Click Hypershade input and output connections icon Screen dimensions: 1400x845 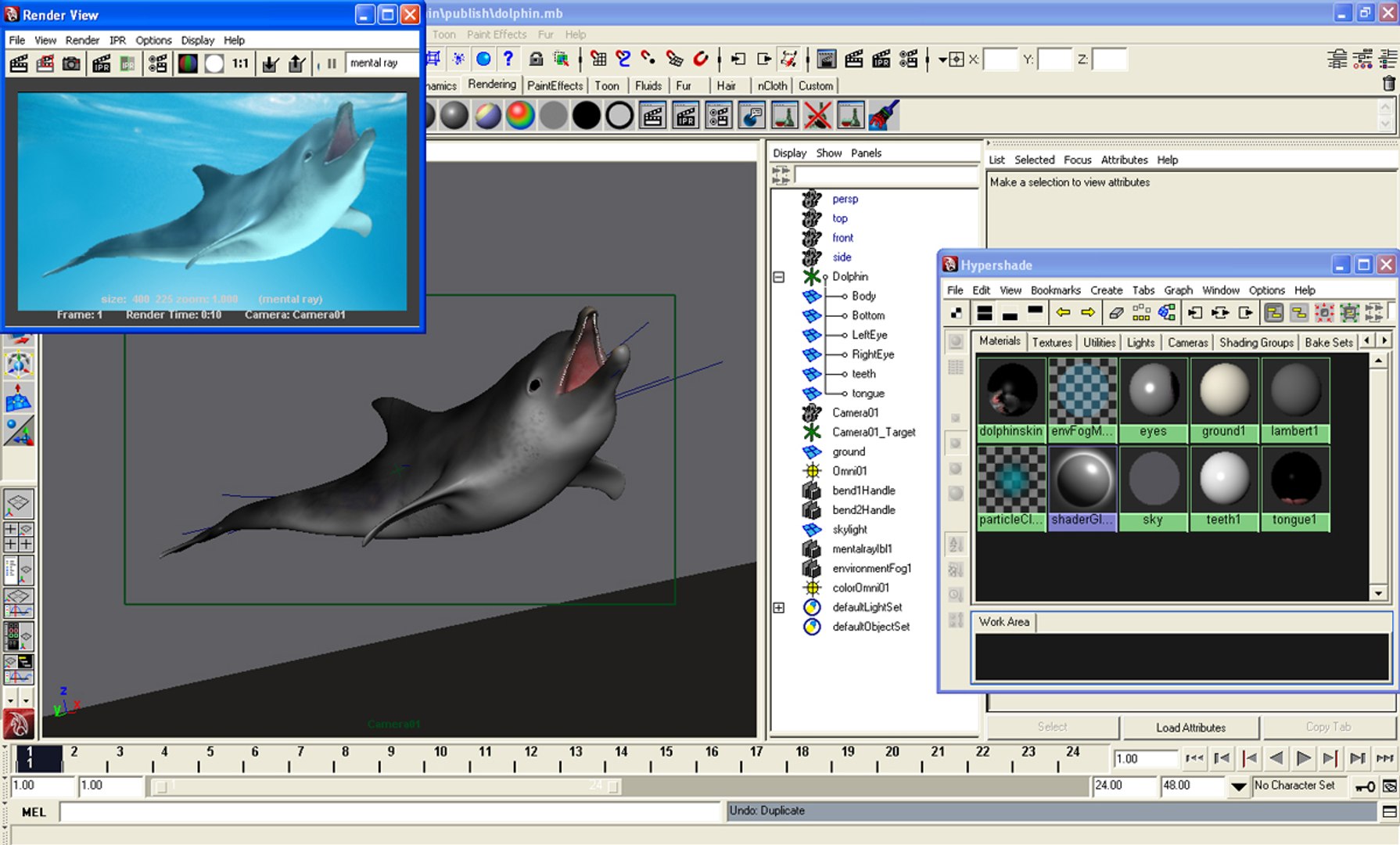pos(1220,313)
